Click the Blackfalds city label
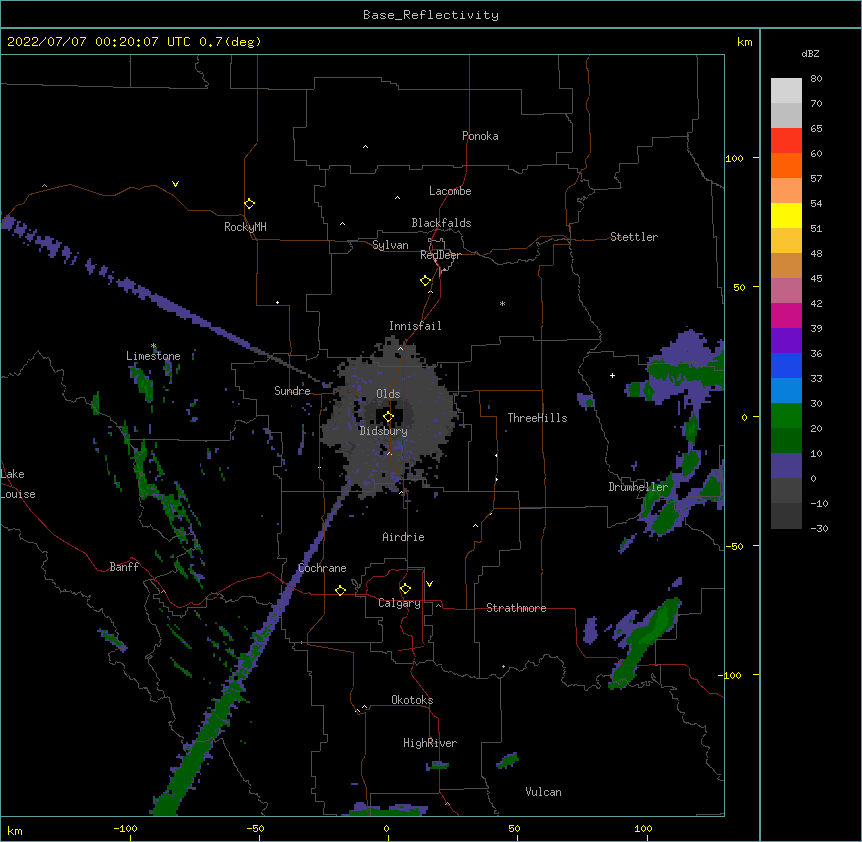The width and height of the screenshot is (862, 842). pos(441,223)
